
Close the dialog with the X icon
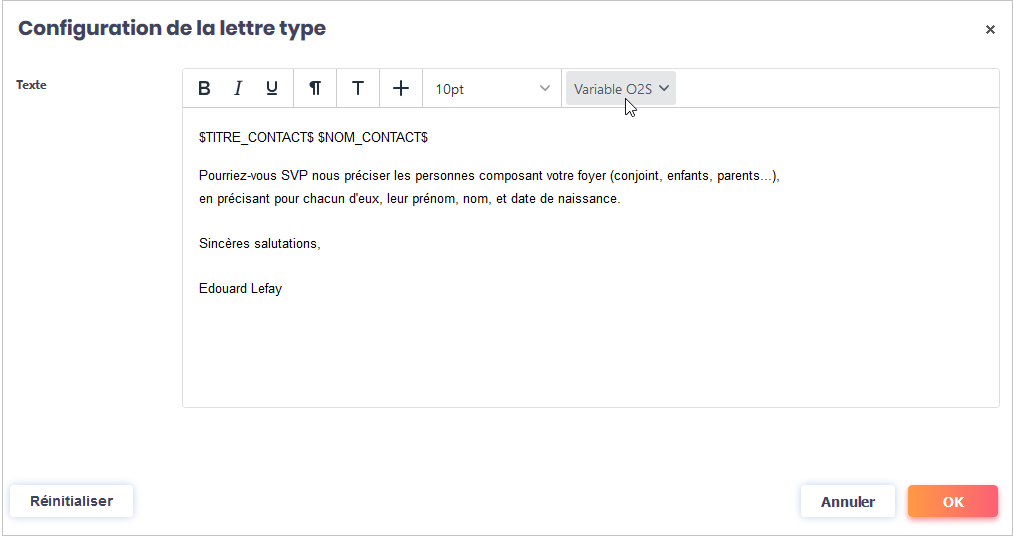pyautogui.click(x=990, y=30)
